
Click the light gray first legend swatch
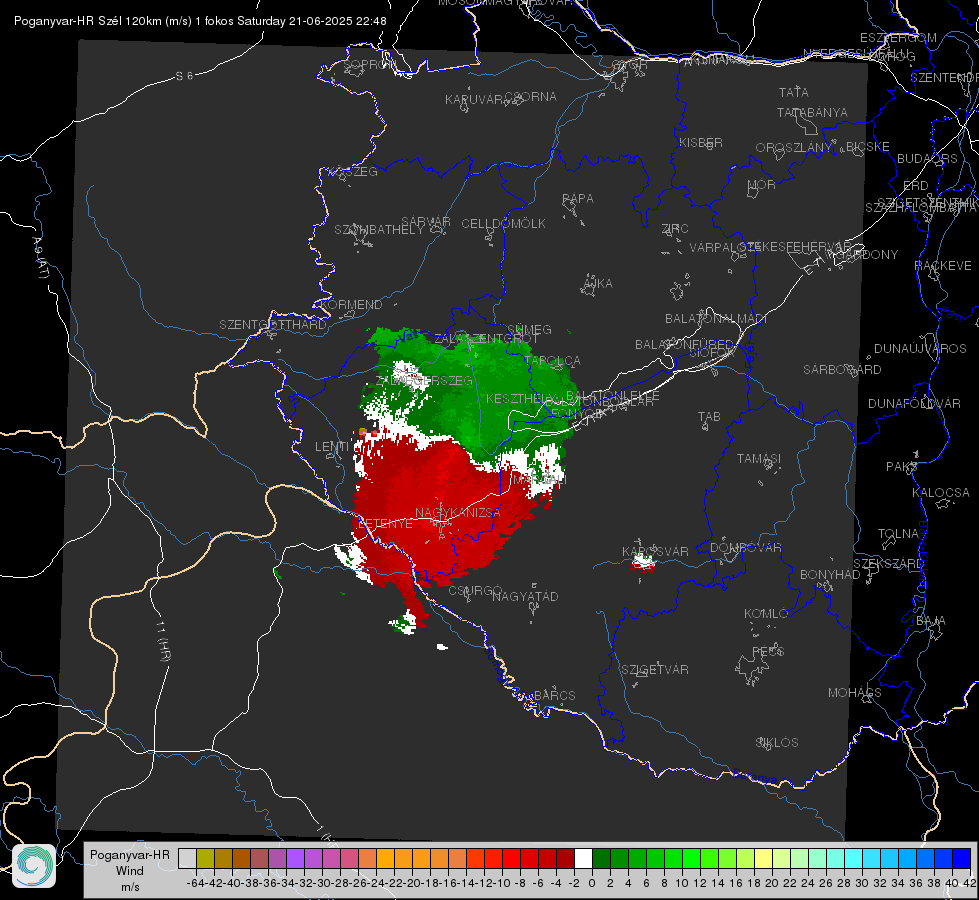click(x=187, y=858)
